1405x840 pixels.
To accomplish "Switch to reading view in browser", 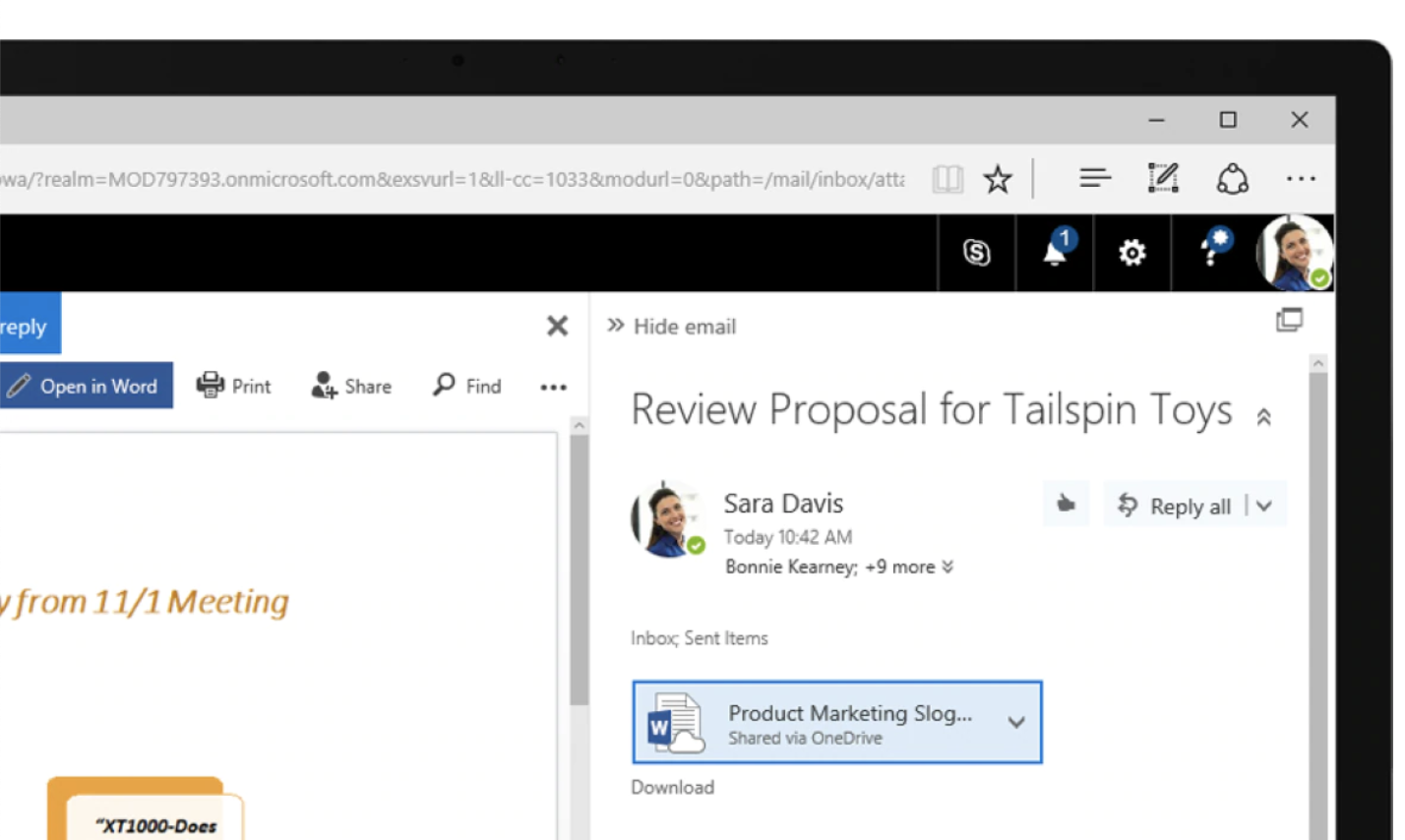I will [947, 179].
